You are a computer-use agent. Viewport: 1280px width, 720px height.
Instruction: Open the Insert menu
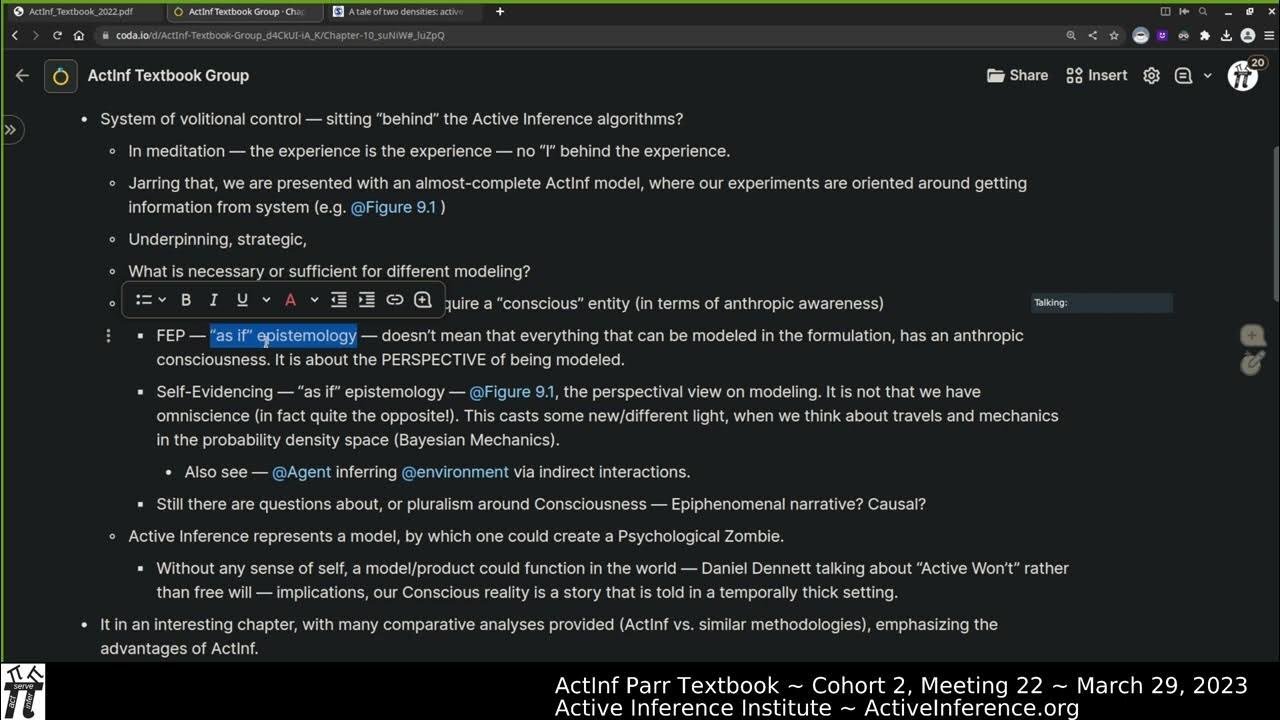(x=1097, y=75)
